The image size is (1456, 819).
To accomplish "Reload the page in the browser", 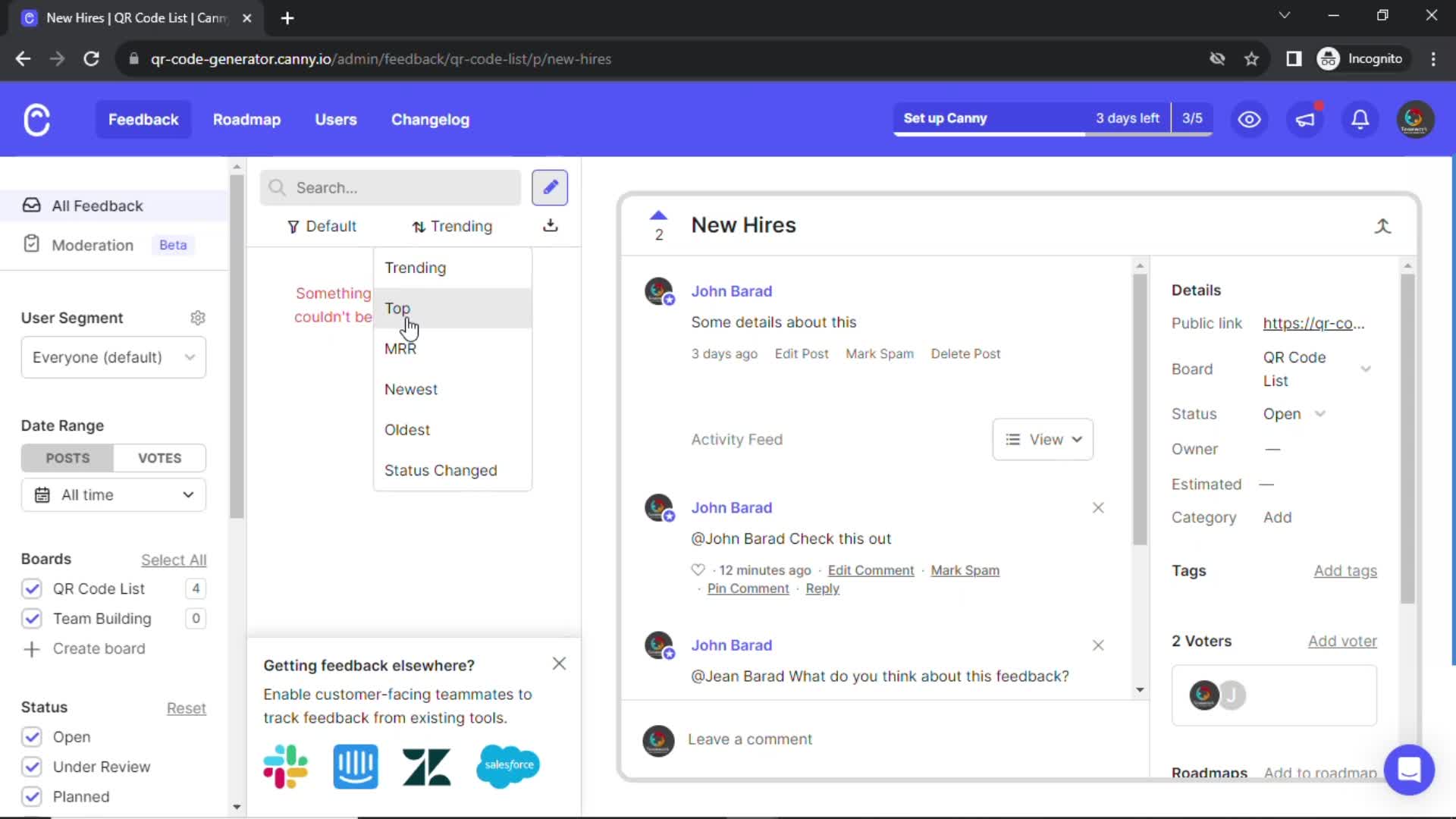I will tap(91, 59).
